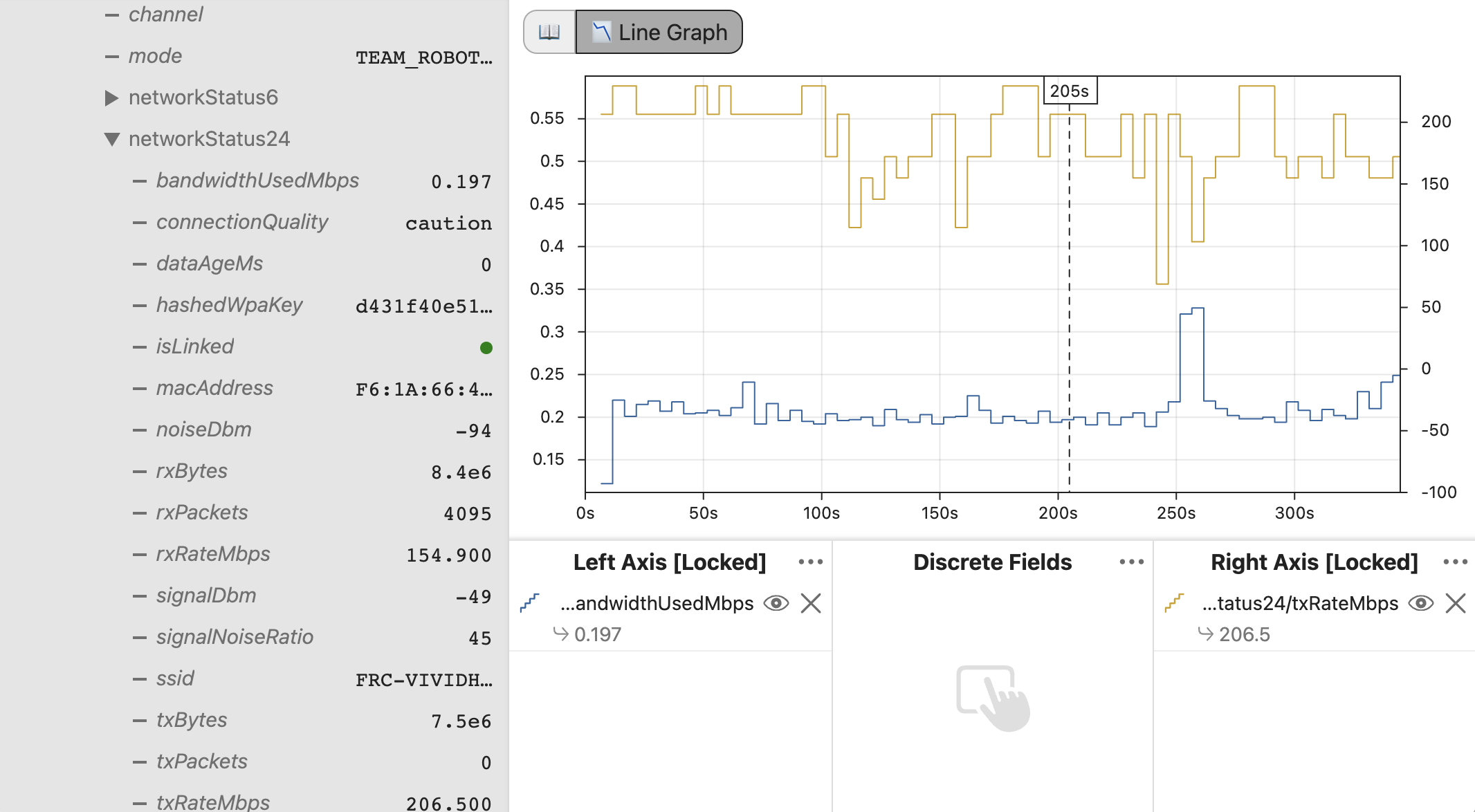Click the TEAM_ROBOT mode value
Screen dimensions: 1475x812
(x=424, y=57)
